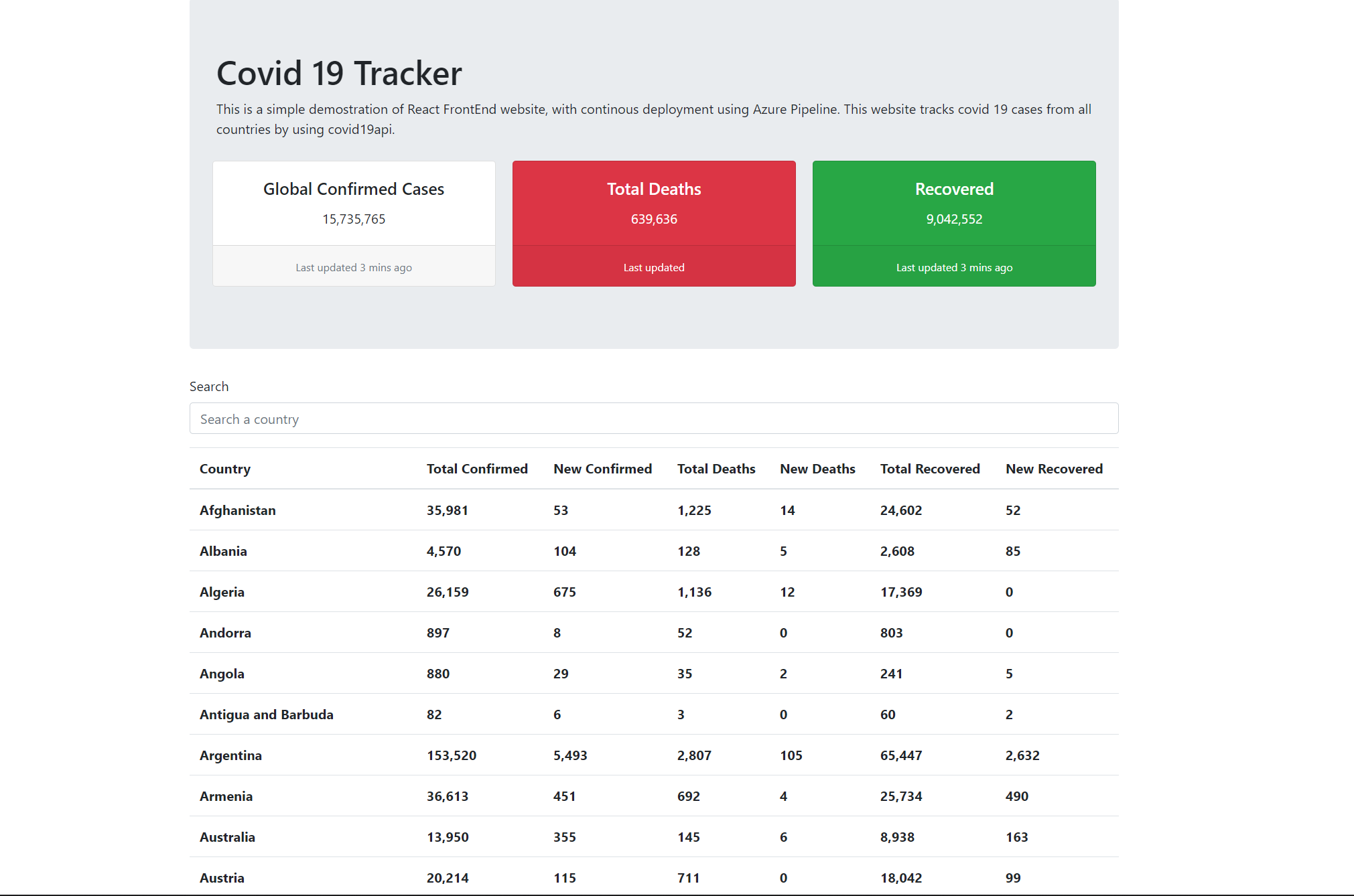
Task: Click the Covid 19 Tracker heading
Action: (x=339, y=74)
